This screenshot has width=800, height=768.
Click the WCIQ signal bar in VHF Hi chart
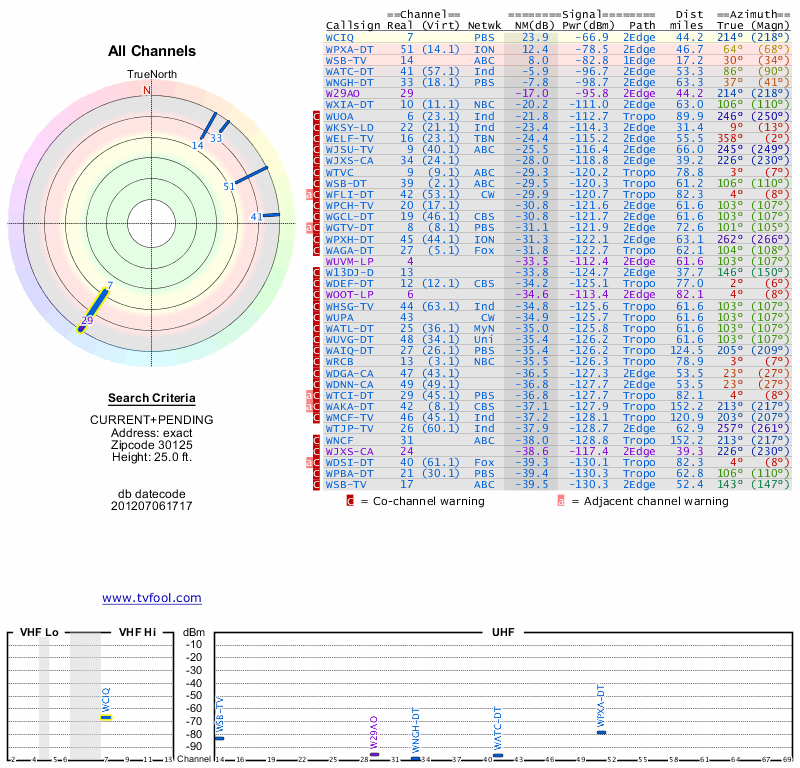click(105, 717)
